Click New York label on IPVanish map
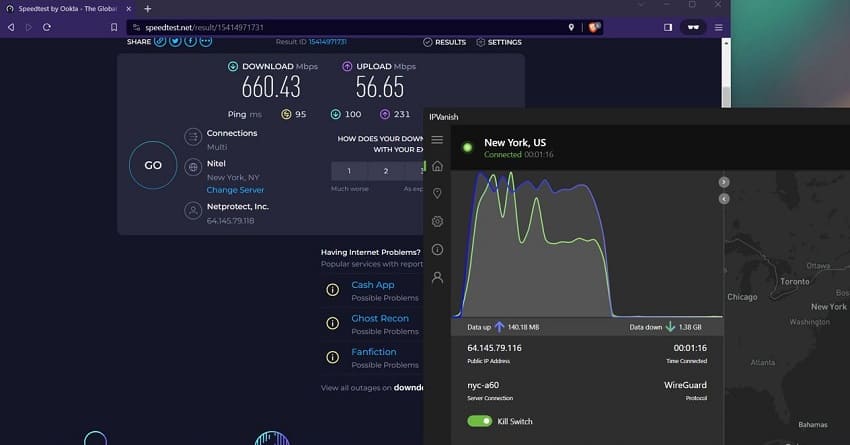Viewport: 850px width, 445px height. tap(828, 307)
